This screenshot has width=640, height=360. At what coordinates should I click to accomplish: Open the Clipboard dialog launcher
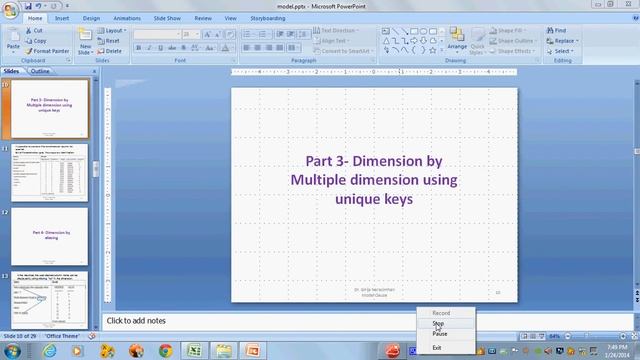[69, 60]
